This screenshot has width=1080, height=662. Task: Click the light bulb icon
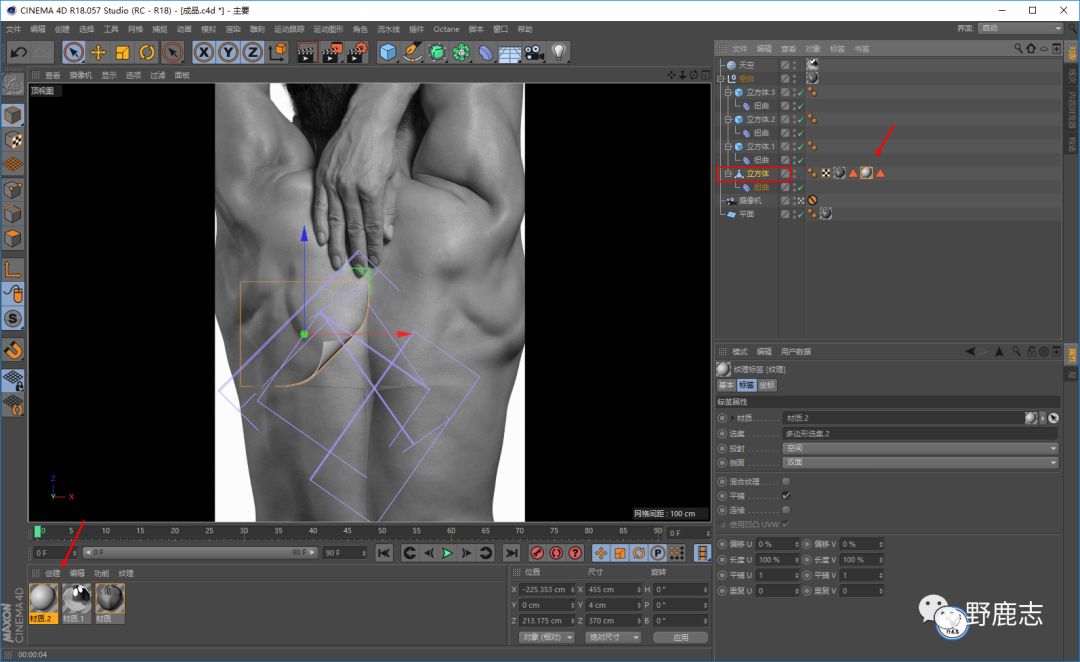tap(559, 52)
